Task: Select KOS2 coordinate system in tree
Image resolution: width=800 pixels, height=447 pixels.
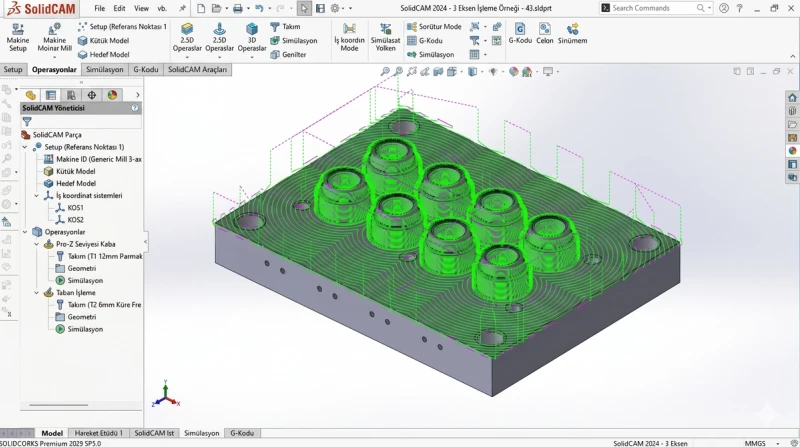Action: tap(69, 220)
